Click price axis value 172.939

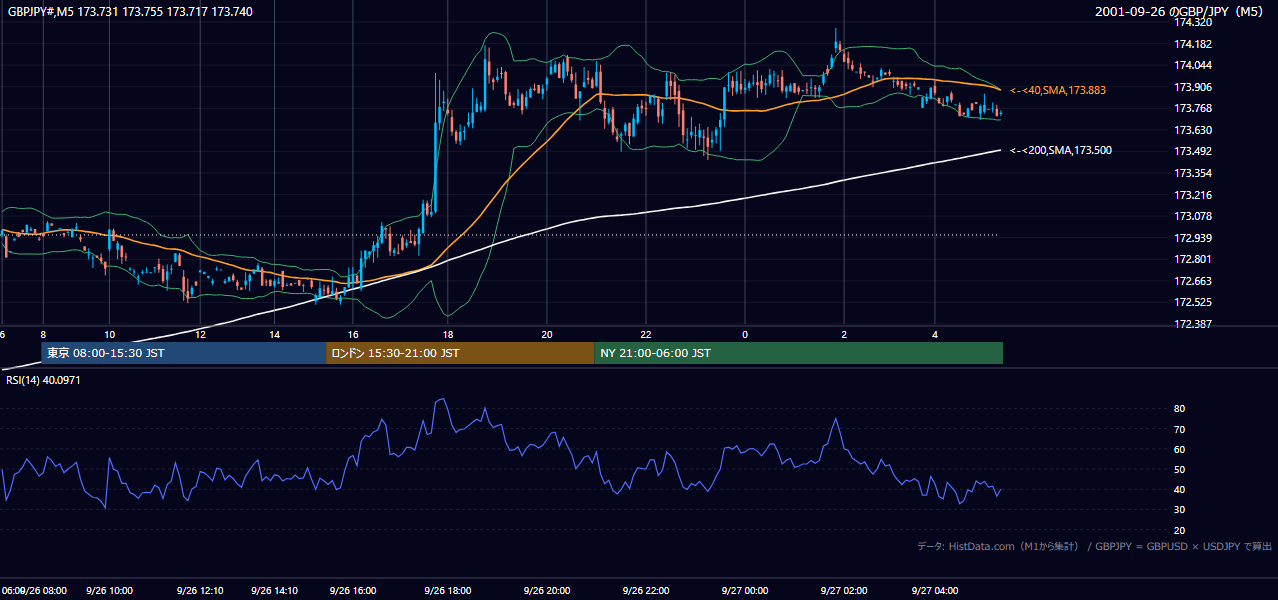(x=1193, y=238)
